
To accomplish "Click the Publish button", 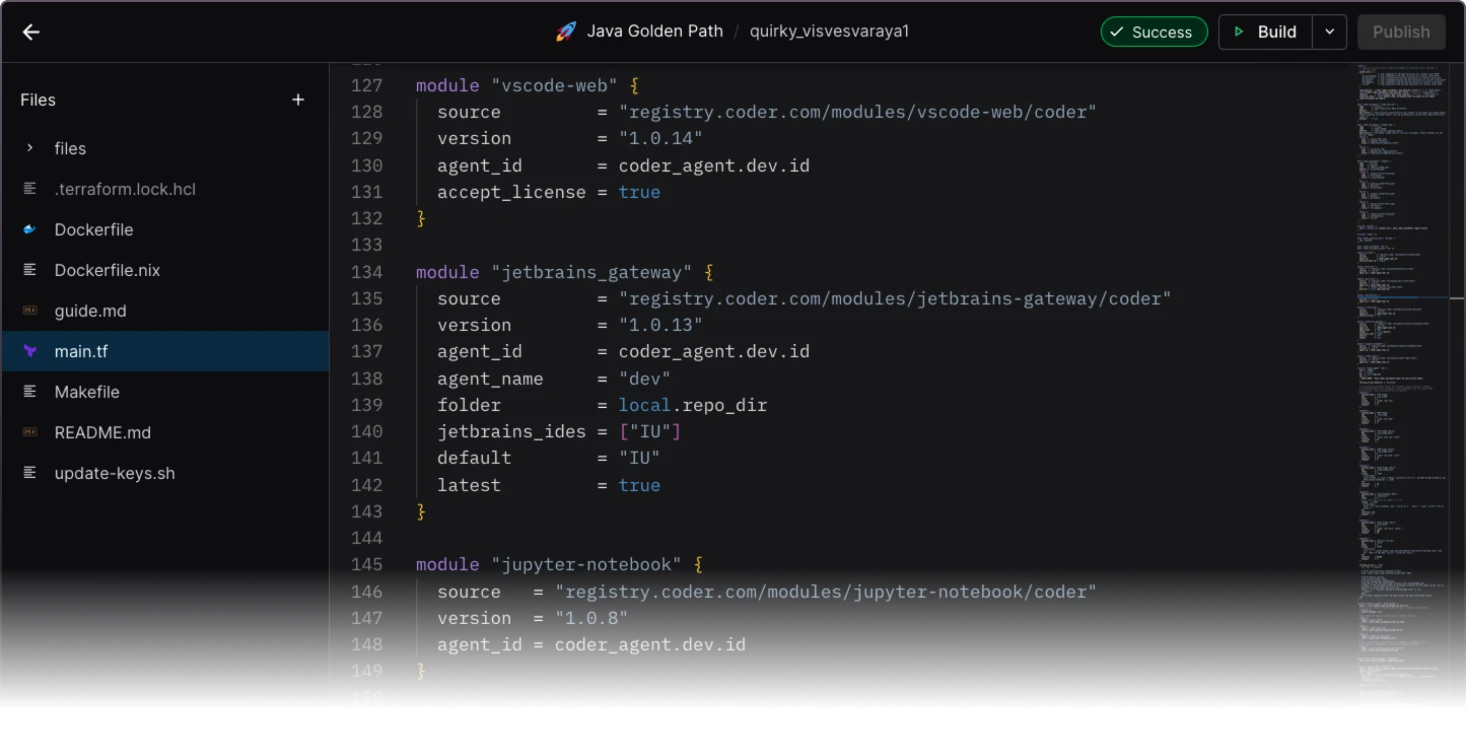I will [1400, 32].
